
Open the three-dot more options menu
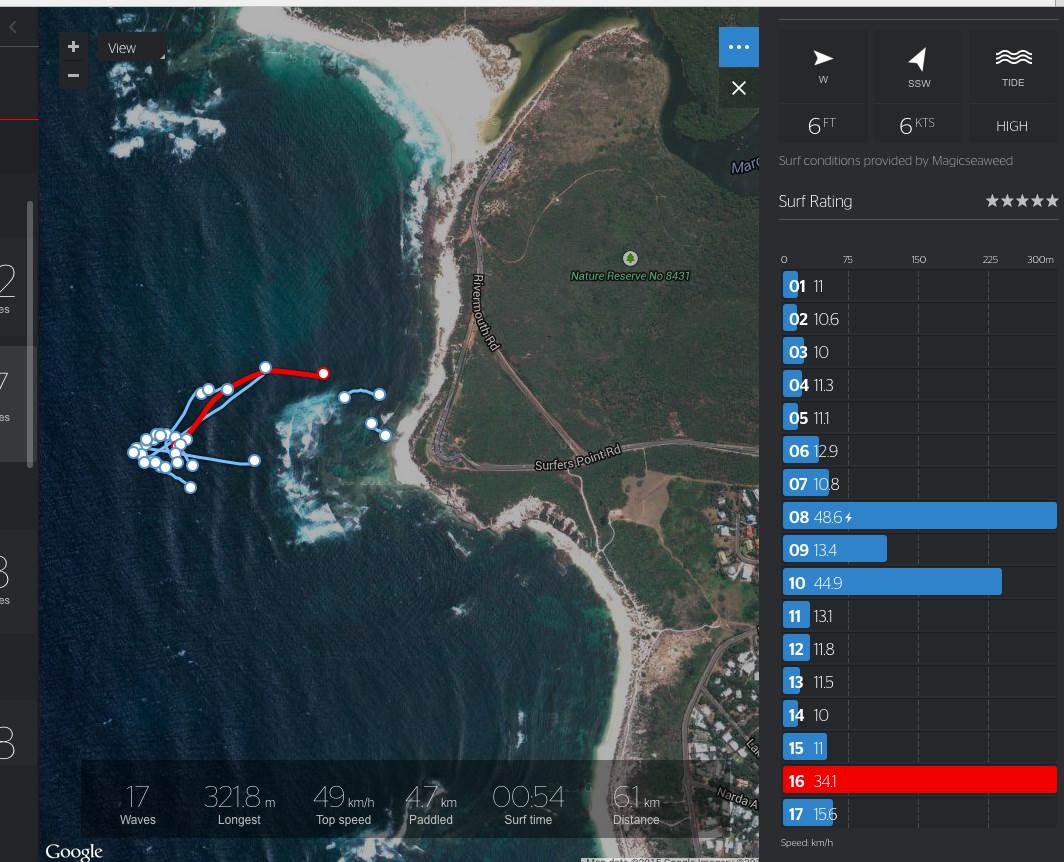coord(738,47)
